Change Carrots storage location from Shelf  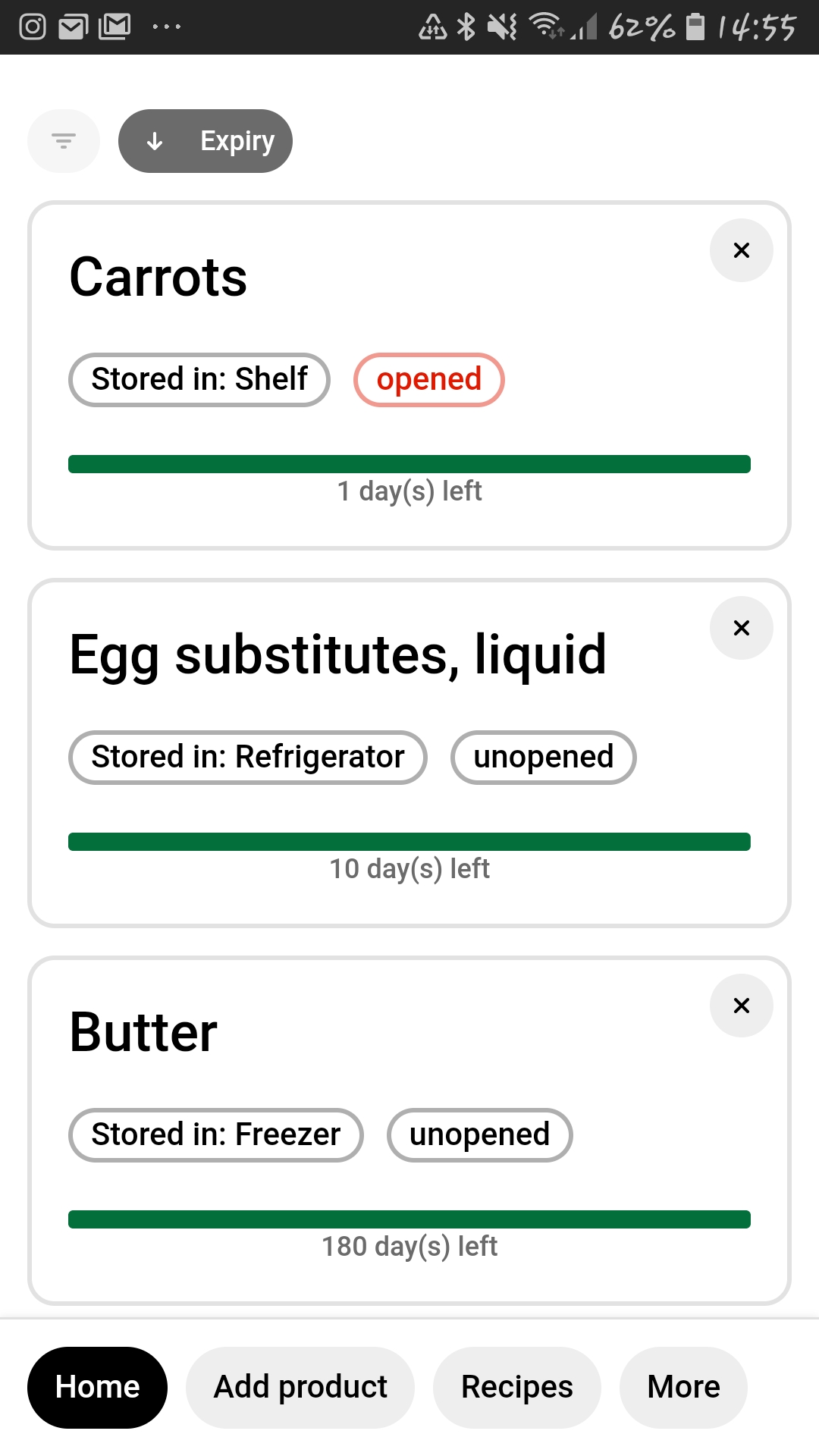199,380
